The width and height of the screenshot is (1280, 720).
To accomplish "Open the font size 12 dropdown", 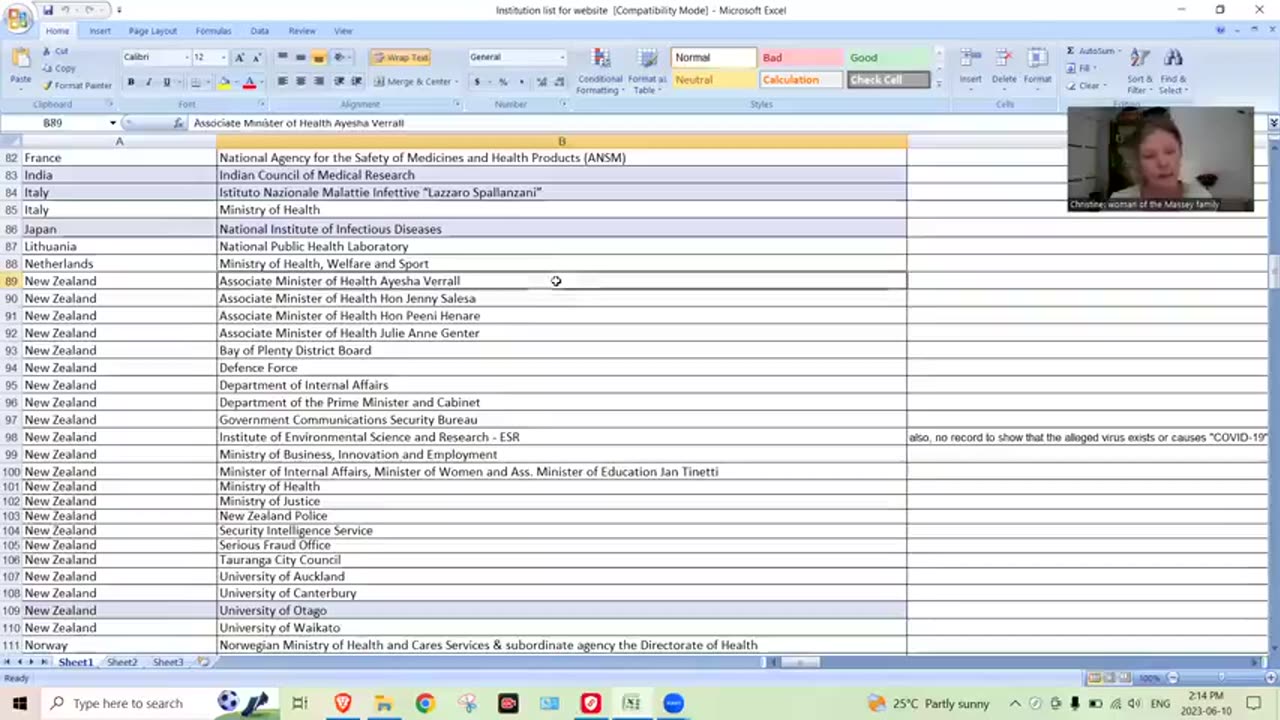I will [x=224, y=57].
